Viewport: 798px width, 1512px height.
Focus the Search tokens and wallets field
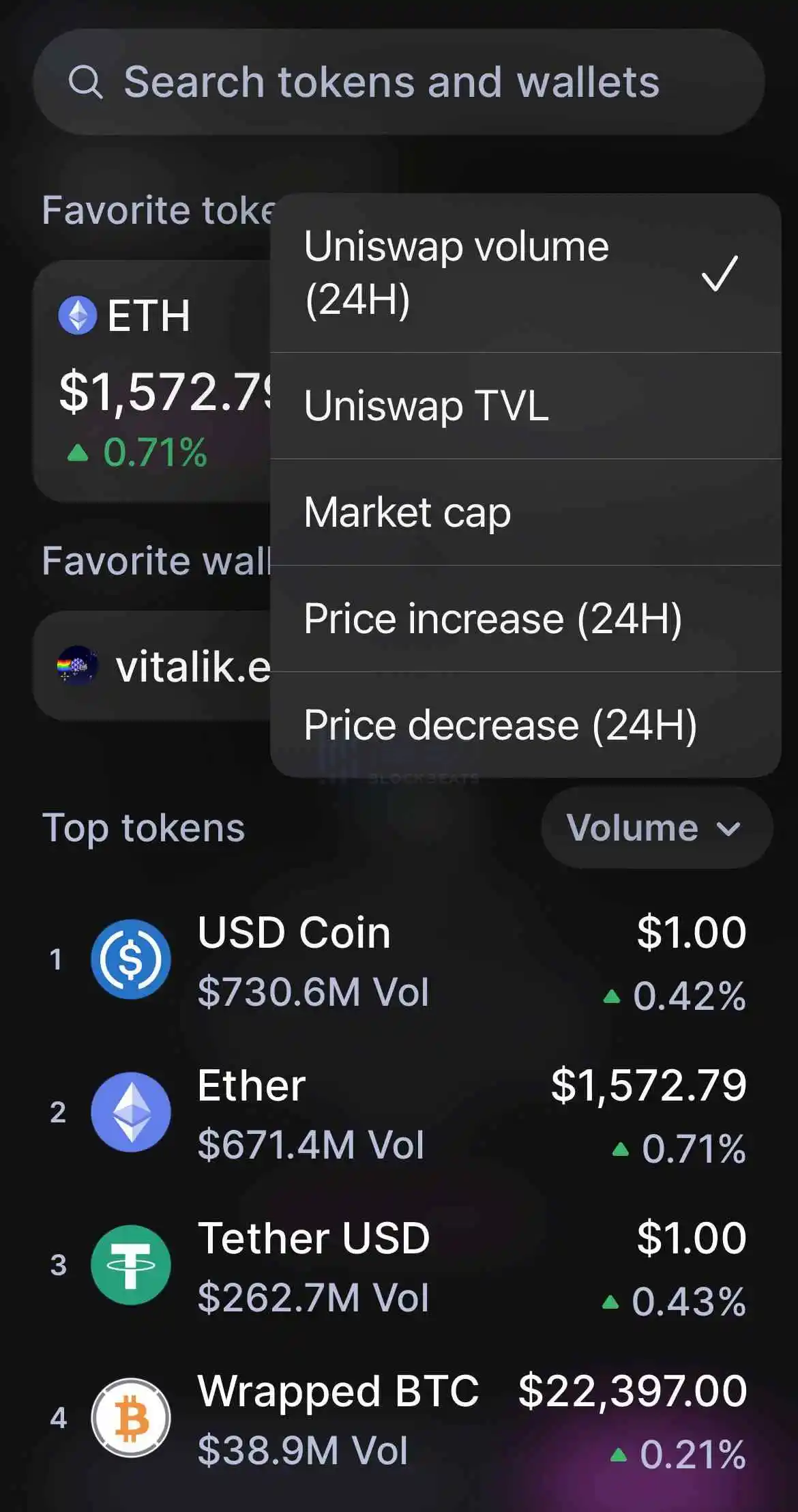point(391,83)
